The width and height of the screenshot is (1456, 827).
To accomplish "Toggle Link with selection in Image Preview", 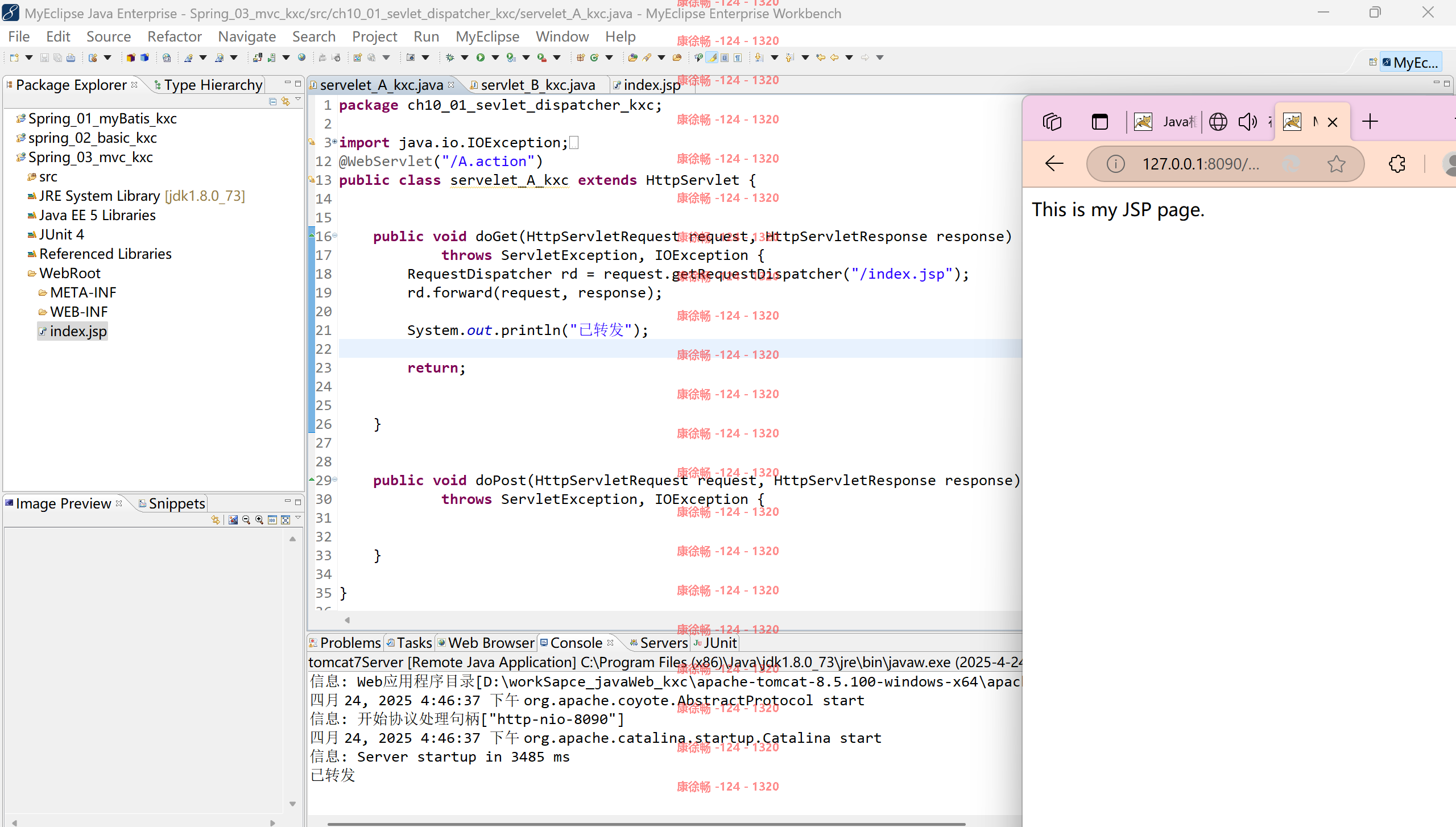I will pos(215,520).
